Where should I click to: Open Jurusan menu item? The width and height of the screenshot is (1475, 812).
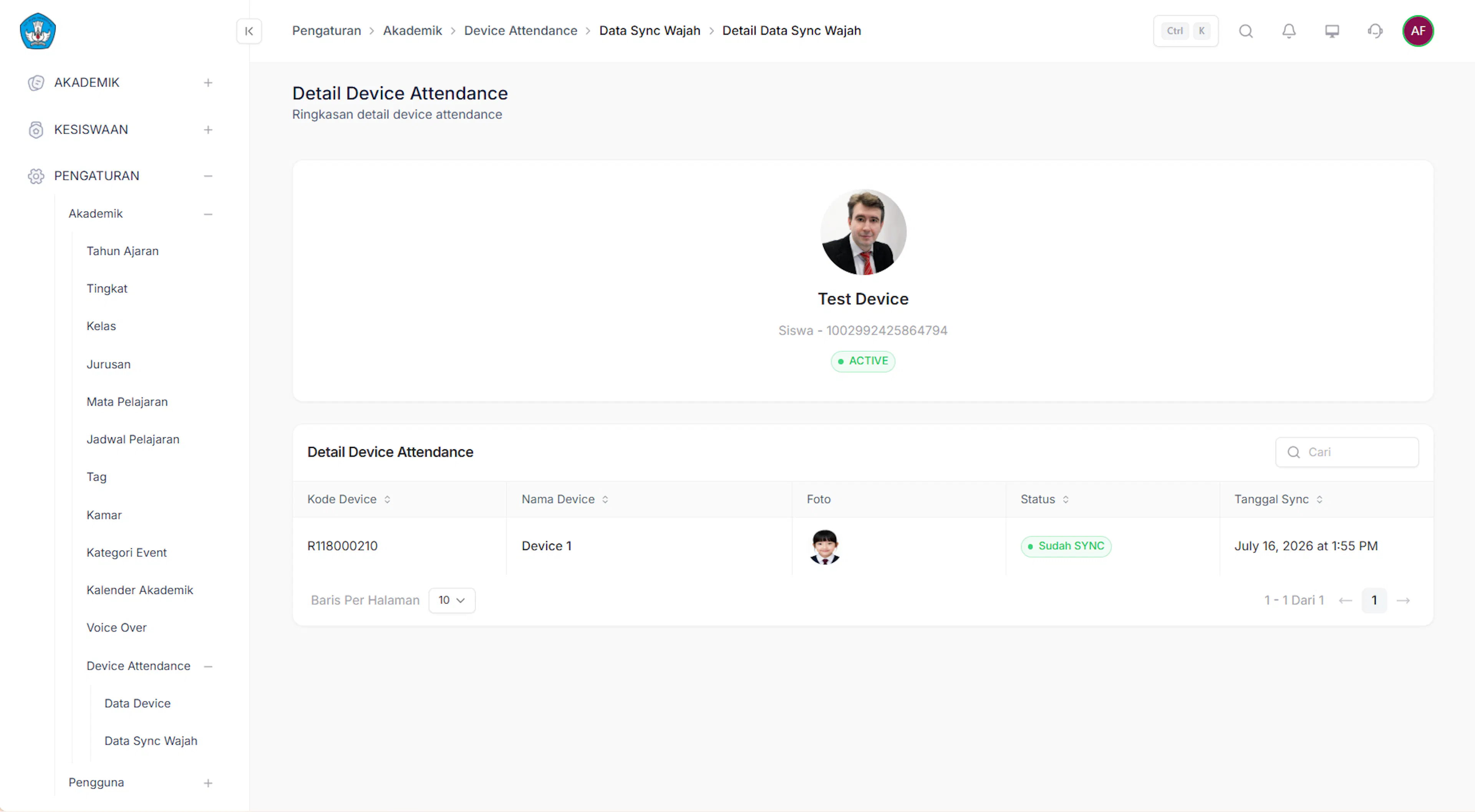tap(109, 364)
